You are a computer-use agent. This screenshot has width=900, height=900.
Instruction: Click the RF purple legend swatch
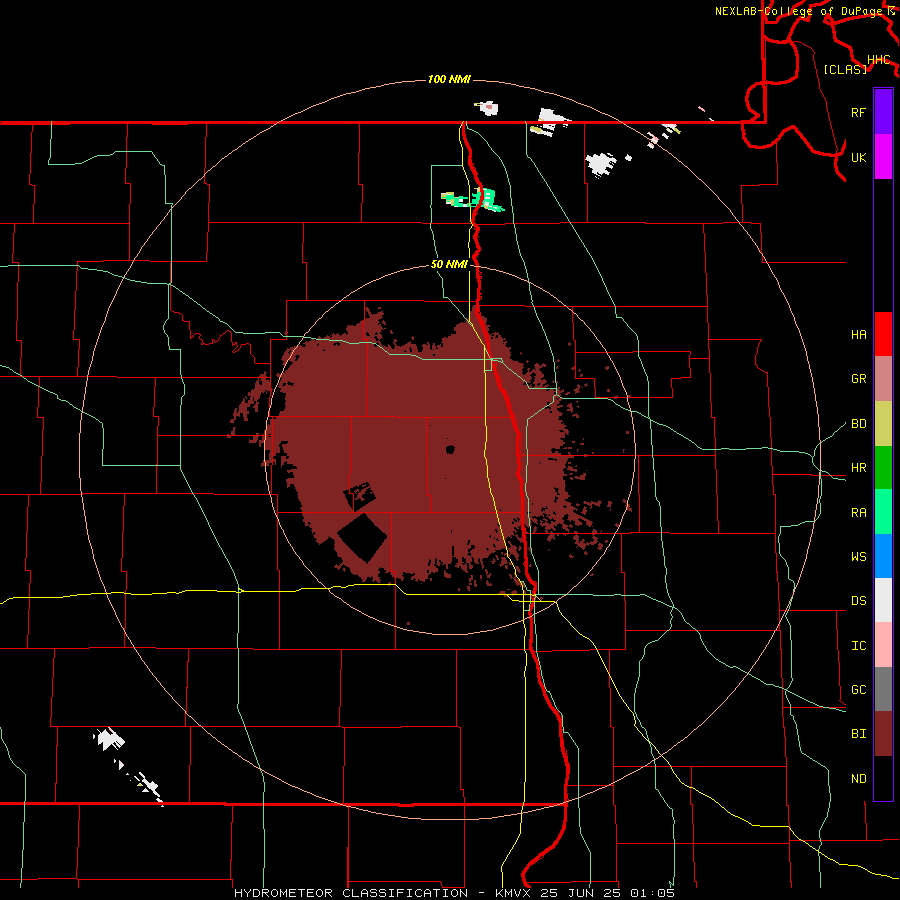point(883,112)
